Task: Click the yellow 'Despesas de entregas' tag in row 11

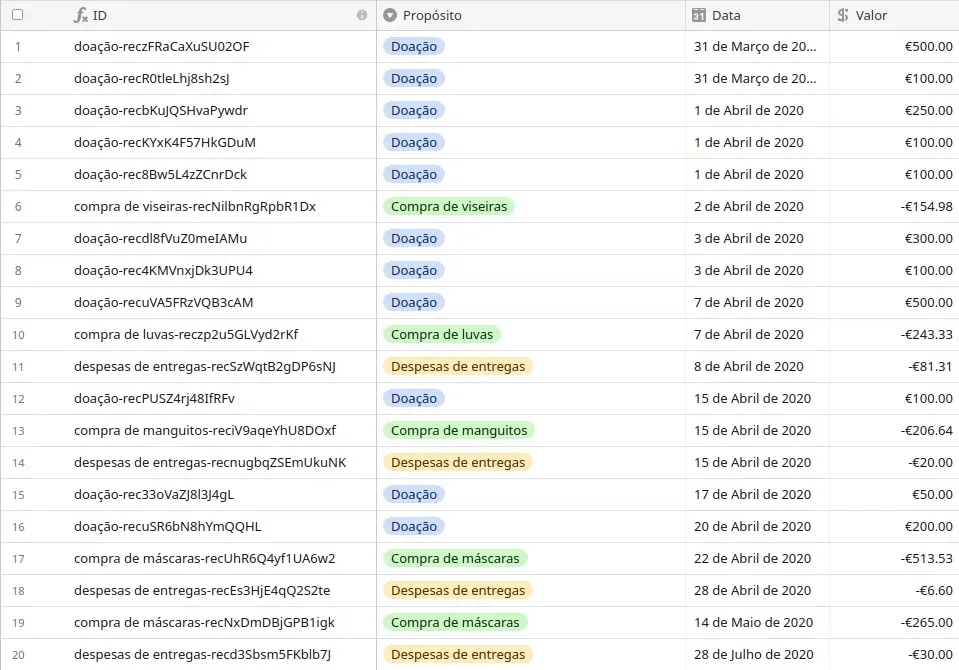Action: point(458,366)
